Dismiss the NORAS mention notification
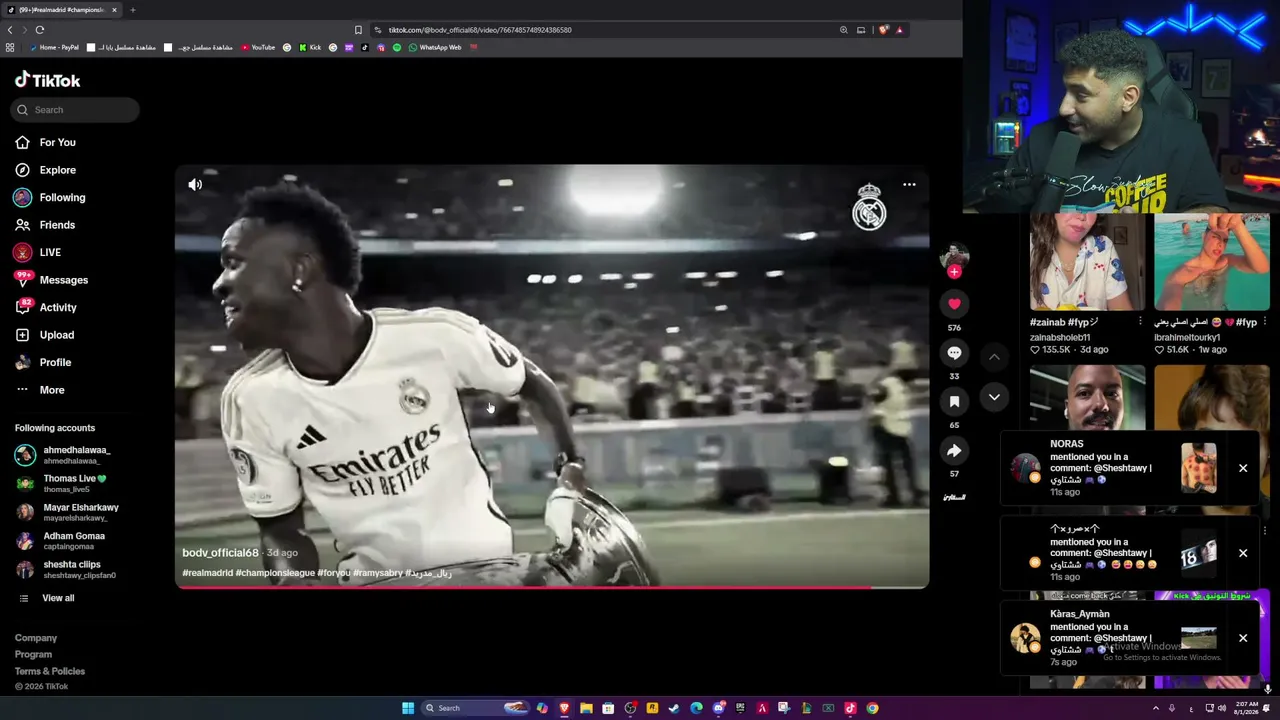 pyautogui.click(x=1243, y=468)
